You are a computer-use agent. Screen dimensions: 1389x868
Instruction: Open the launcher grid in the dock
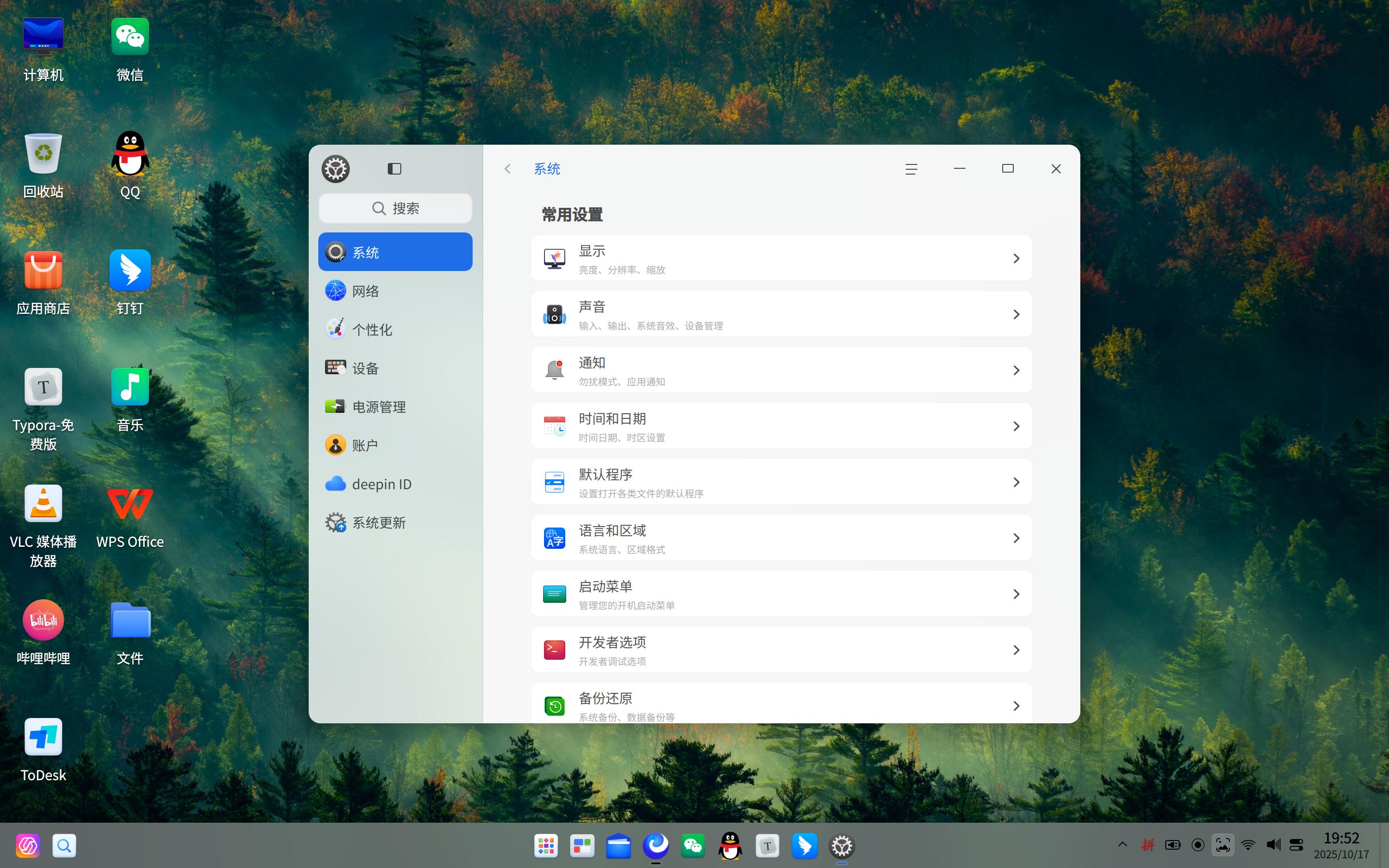[546, 846]
